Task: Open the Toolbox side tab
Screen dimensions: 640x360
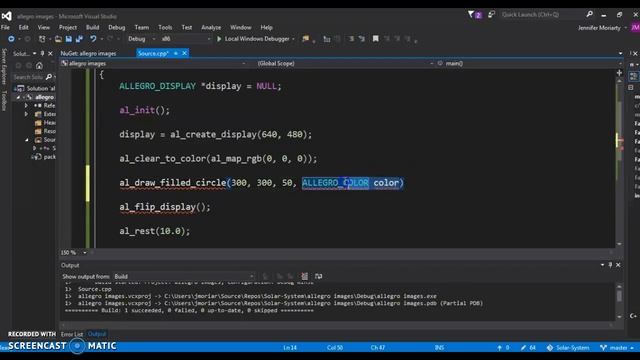Action: (4, 100)
